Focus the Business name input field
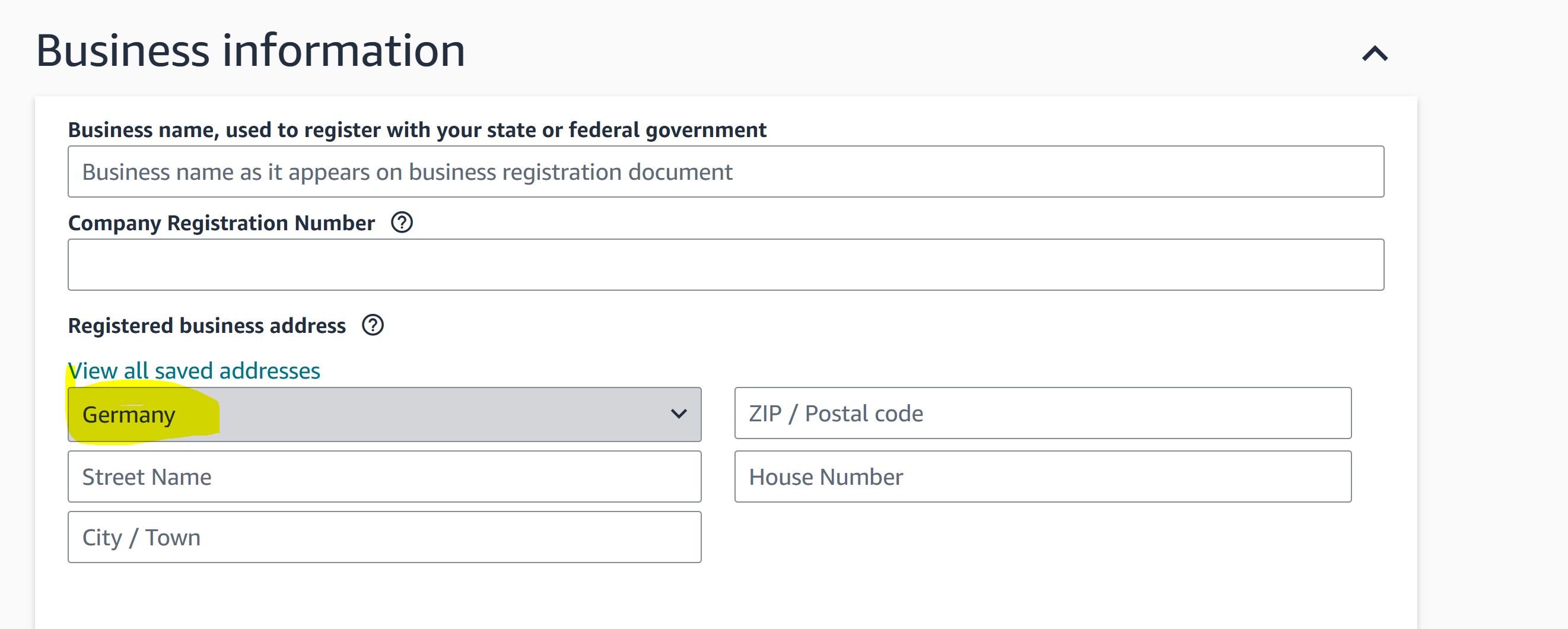Screen dimensions: 1568x629 click(726, 171)
